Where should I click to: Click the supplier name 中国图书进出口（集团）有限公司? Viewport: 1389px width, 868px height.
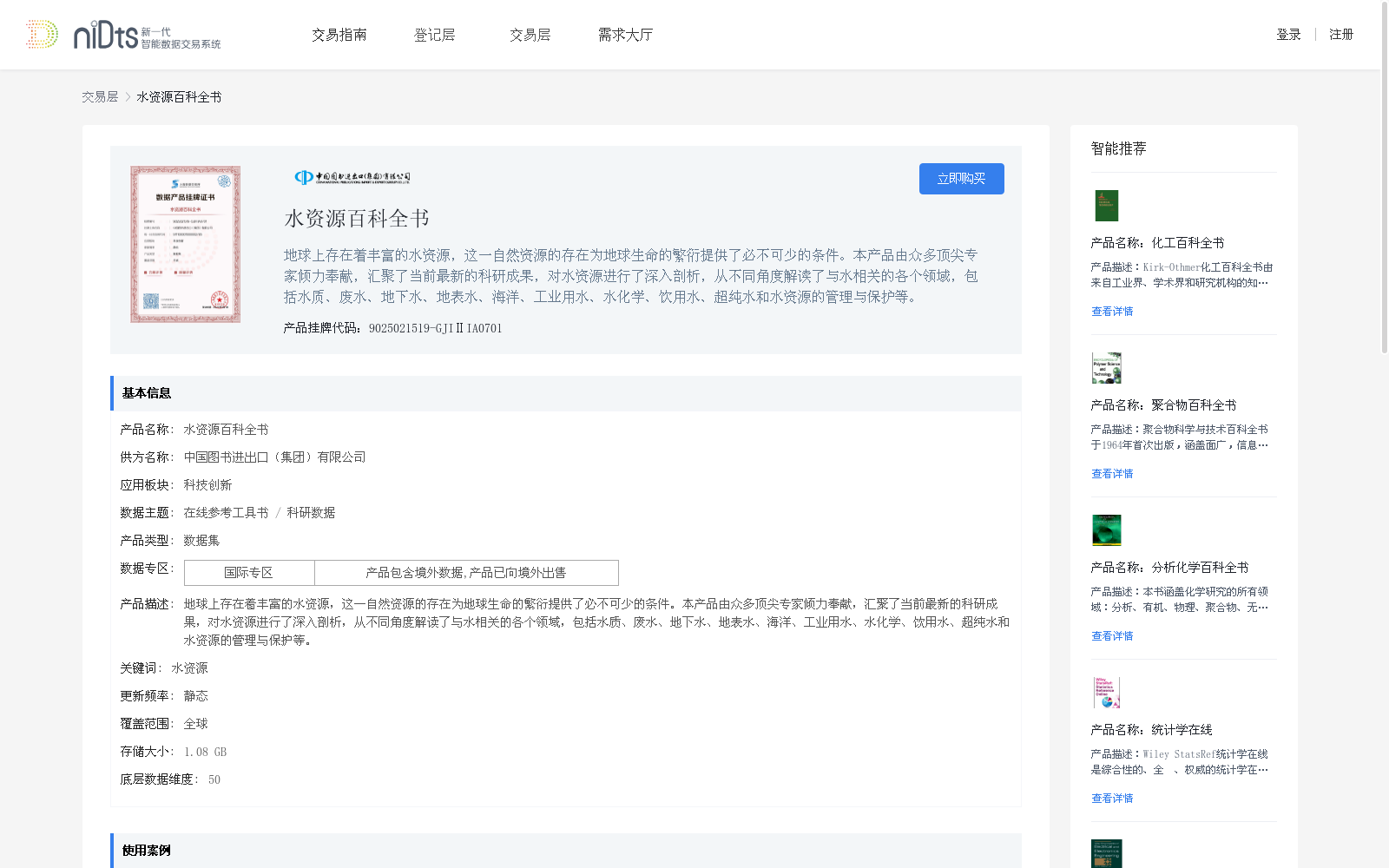coord(274,457)
